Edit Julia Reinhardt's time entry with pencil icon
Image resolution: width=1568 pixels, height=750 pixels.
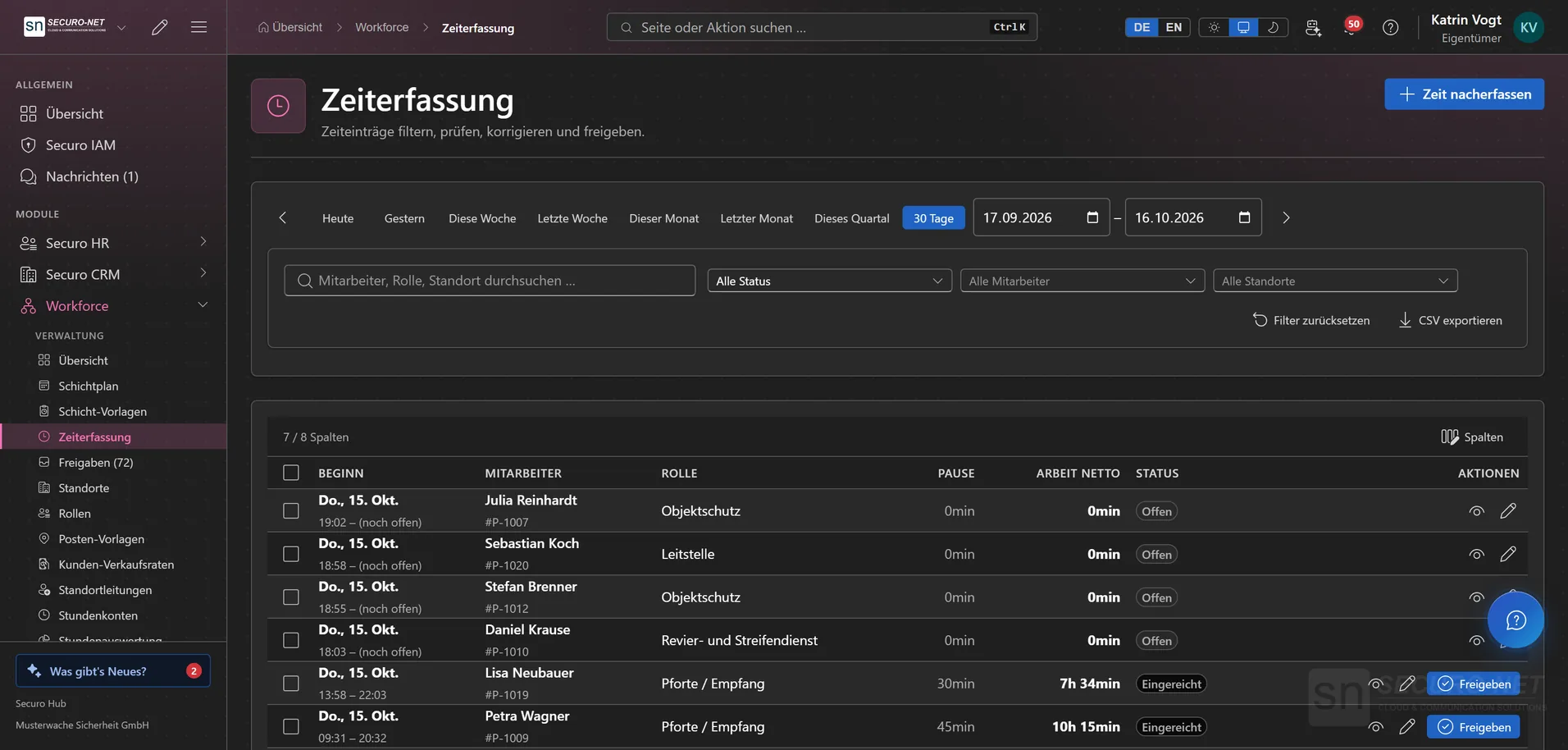click(1507, 511)
